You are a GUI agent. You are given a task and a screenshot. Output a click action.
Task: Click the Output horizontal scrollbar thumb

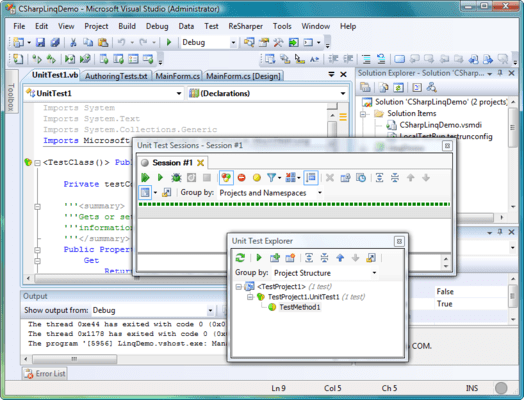74,359
